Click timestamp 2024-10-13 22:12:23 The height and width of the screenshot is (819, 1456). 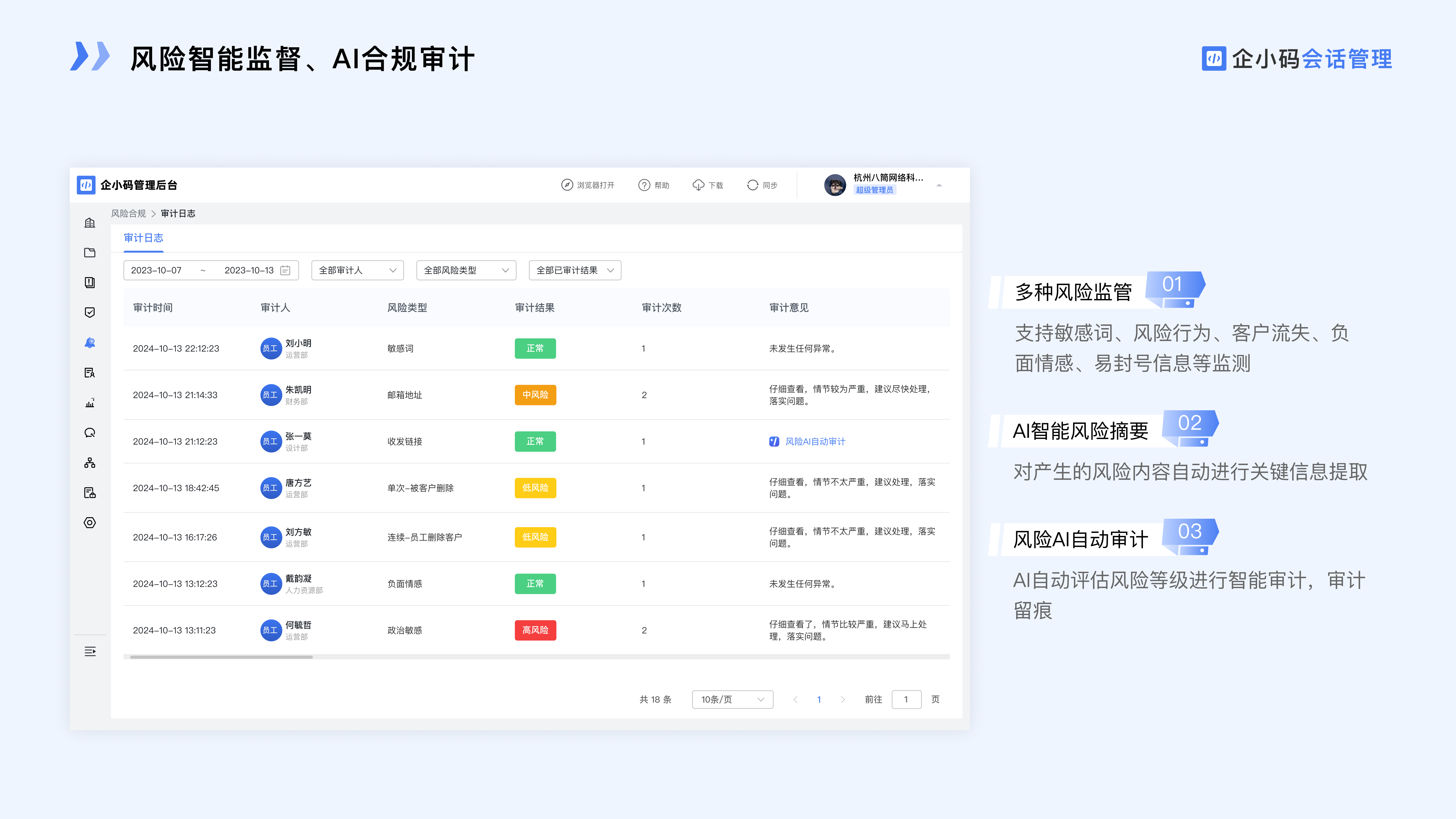176,349
